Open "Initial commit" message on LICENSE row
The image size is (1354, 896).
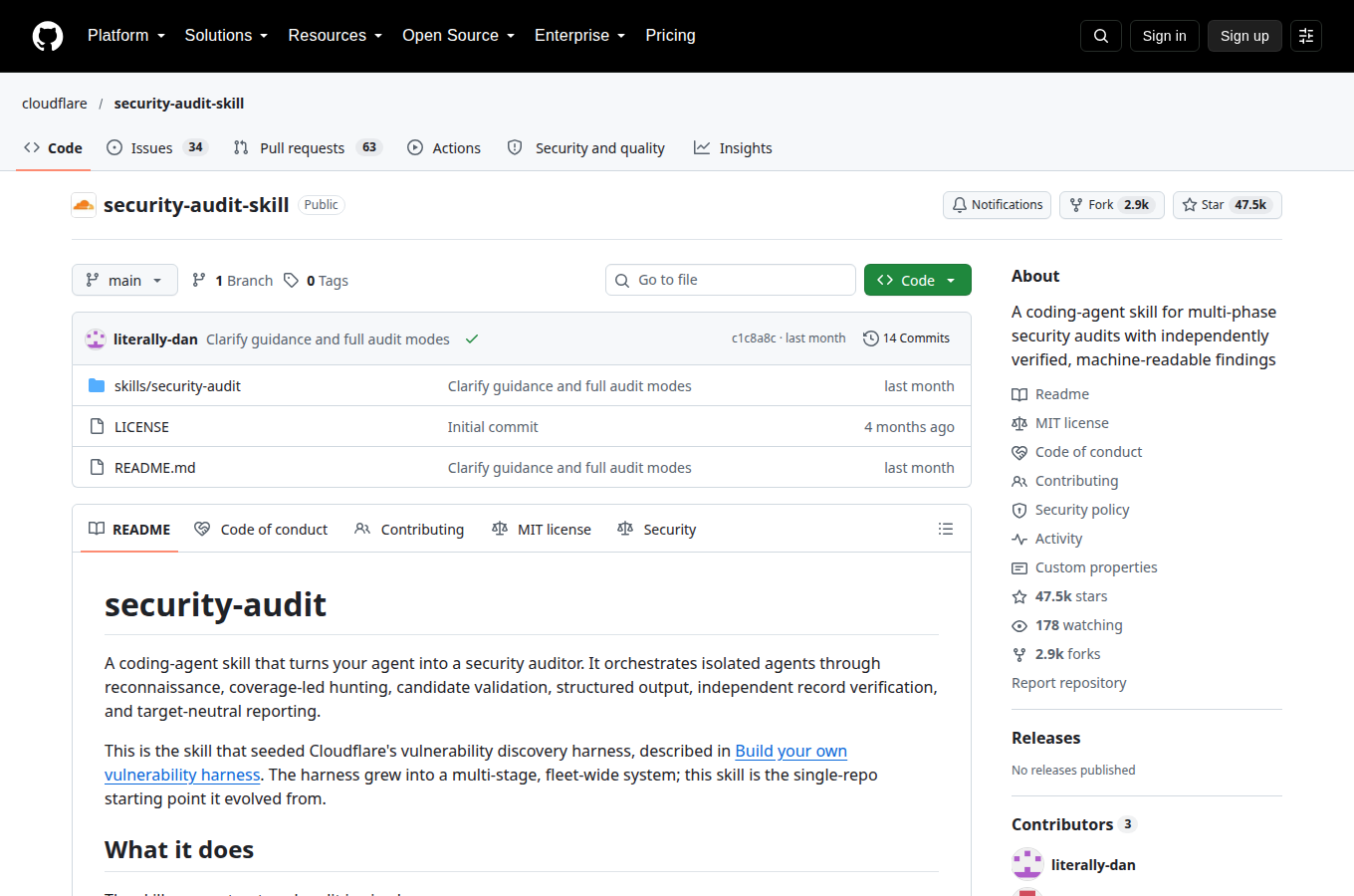[x=493, y=427]
